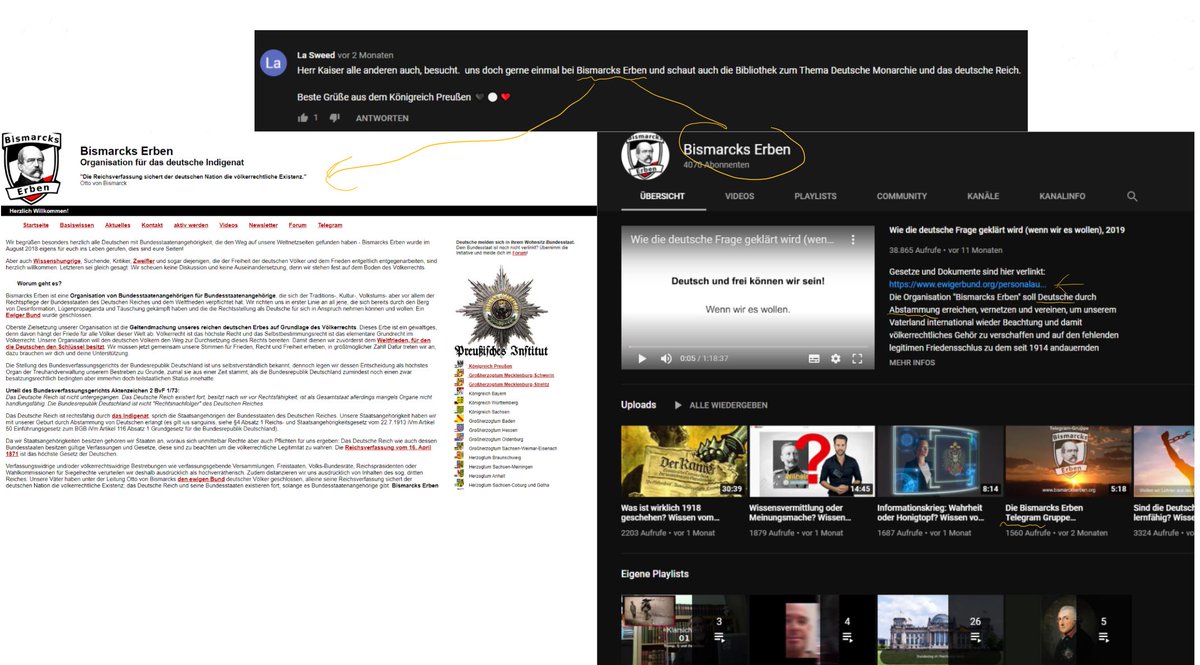The width and height of the screenshot is (1200, 665).
Task: Open 'aktiv werden' in website navigation
Action: [x=191, y=225]
